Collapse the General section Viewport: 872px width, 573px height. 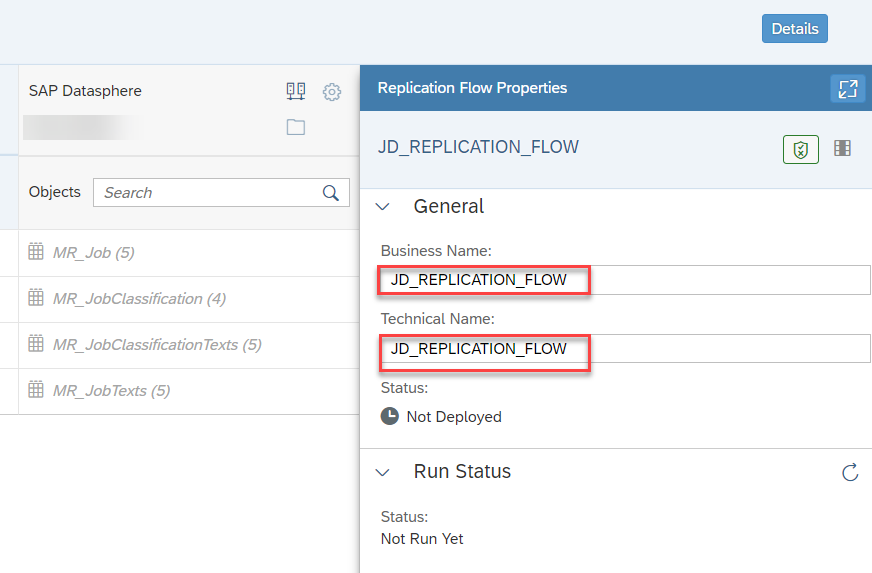pyautogui.click(x=383, y=207)
